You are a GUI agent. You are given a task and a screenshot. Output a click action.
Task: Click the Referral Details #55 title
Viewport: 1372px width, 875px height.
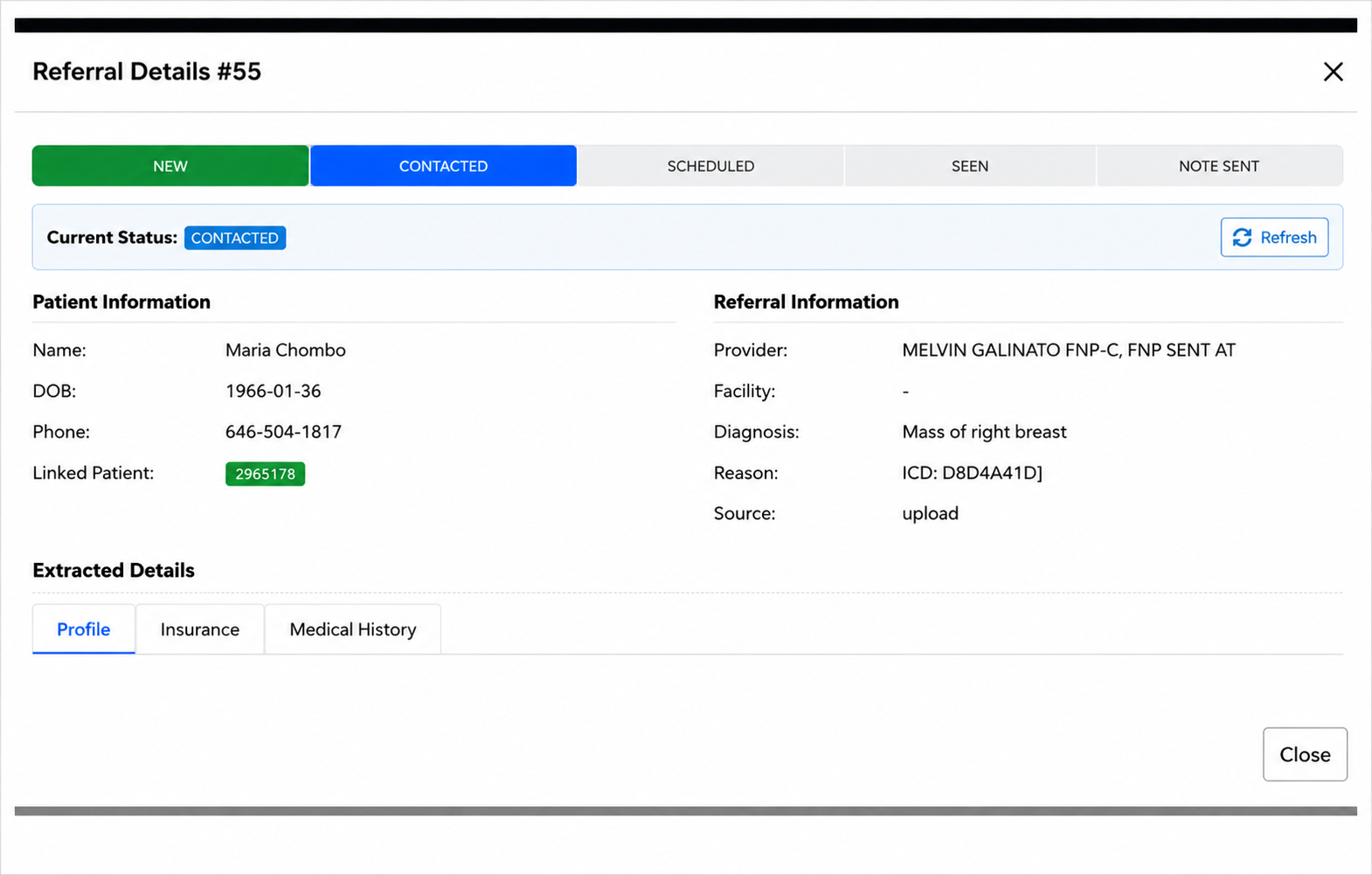(x=147, y=72)
